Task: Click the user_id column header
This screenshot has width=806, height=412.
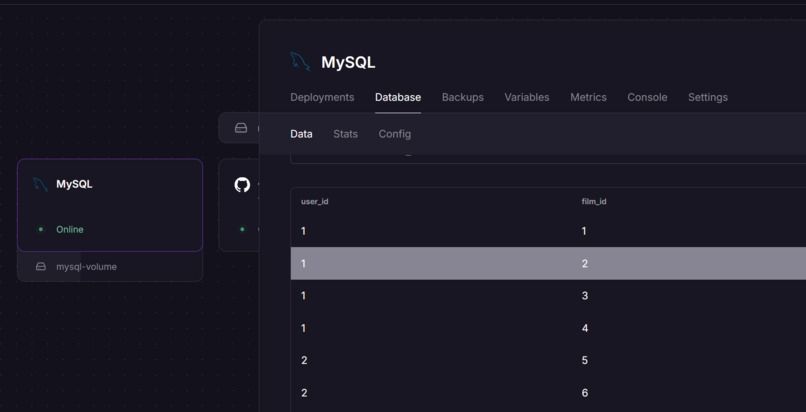Action: [315, 201]
